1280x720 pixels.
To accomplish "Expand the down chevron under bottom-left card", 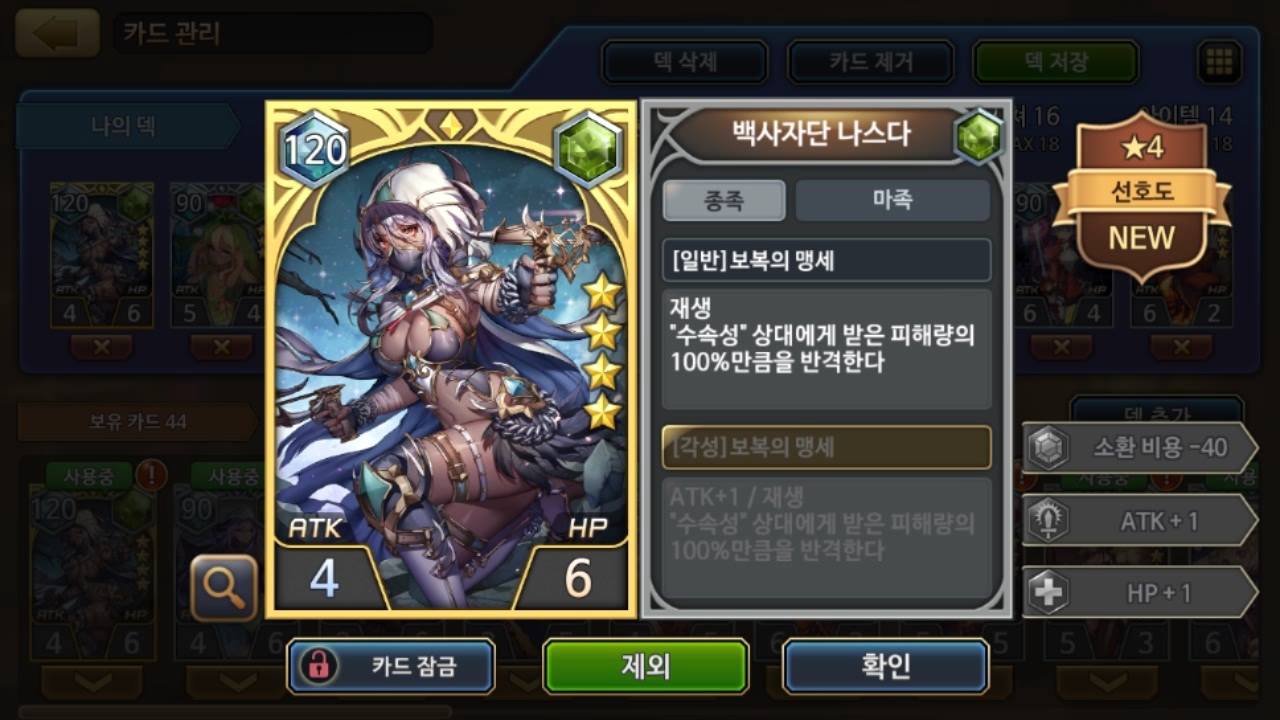I will tap(91, 681).
